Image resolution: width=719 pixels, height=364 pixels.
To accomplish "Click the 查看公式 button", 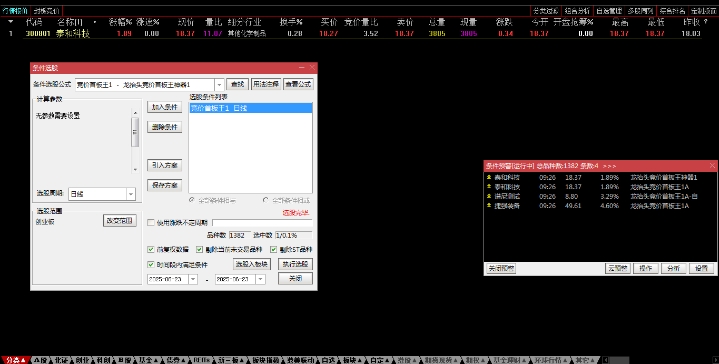I will pyautogui.click(x=299, y=84).
